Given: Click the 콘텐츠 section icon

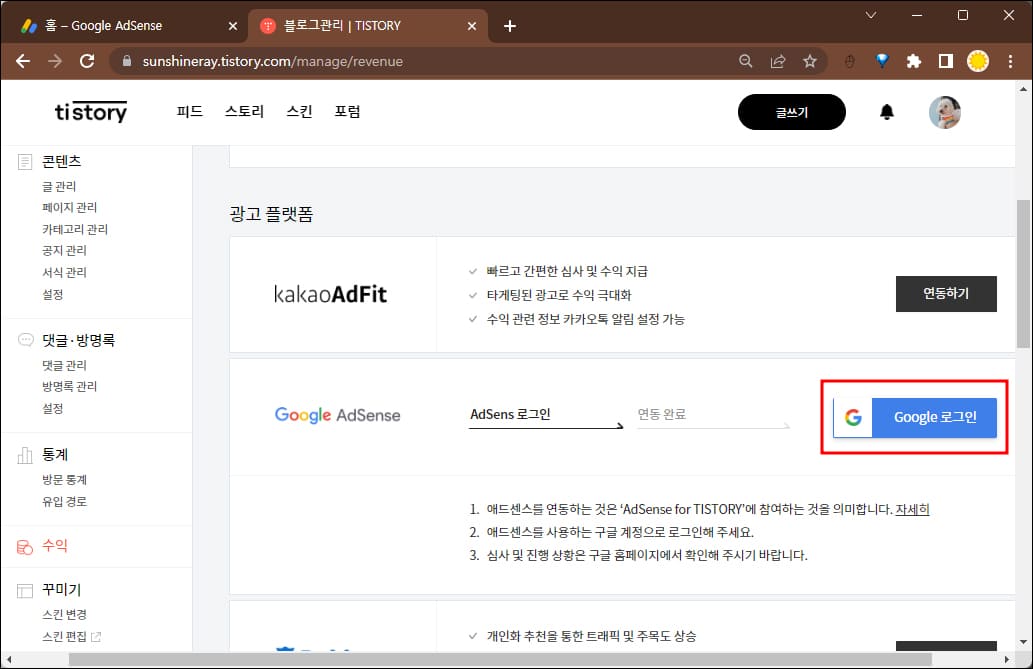Looking at the screenshot, I should tap(25, 161).
